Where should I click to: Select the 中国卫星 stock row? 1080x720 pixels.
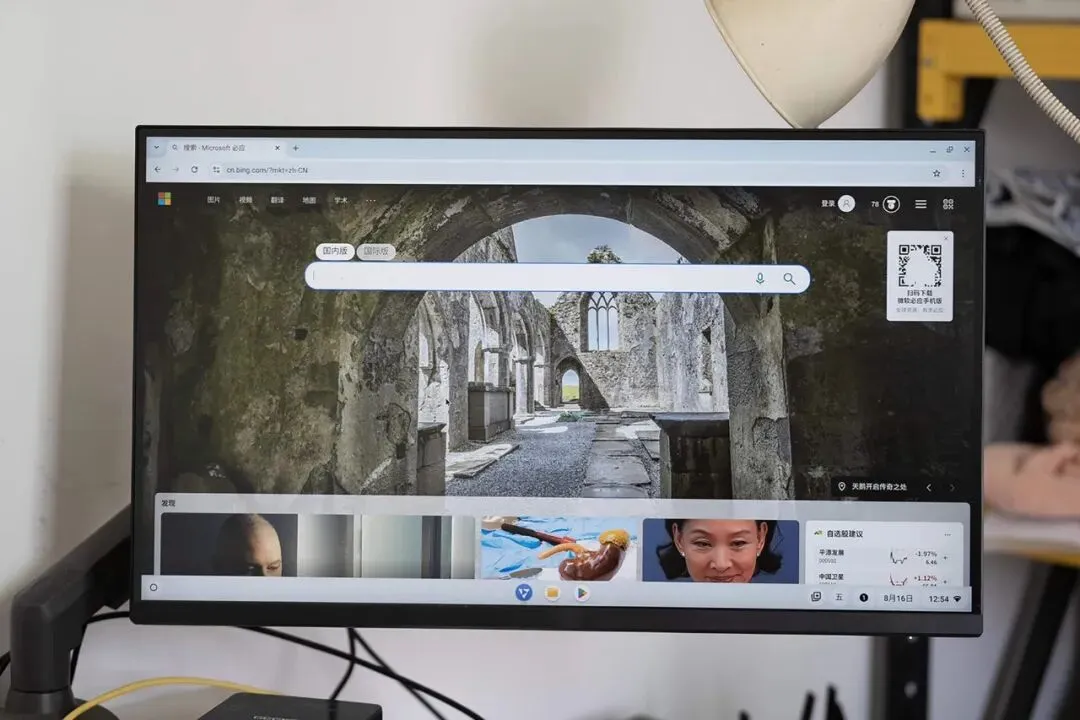coord(883,578)
